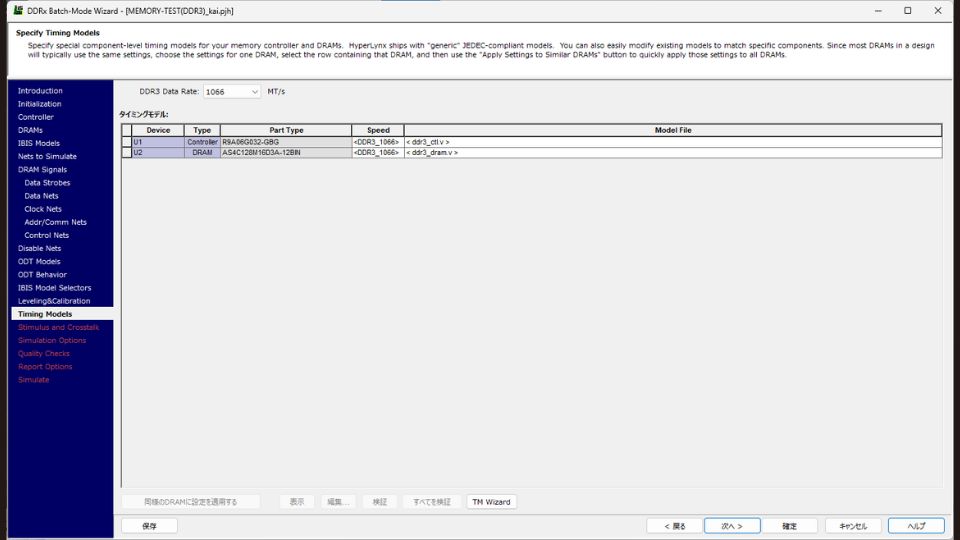This screenshot has width=960, height=540.
Task: Jump to the Data Strobes page
Action: click(x=47, y=183)
